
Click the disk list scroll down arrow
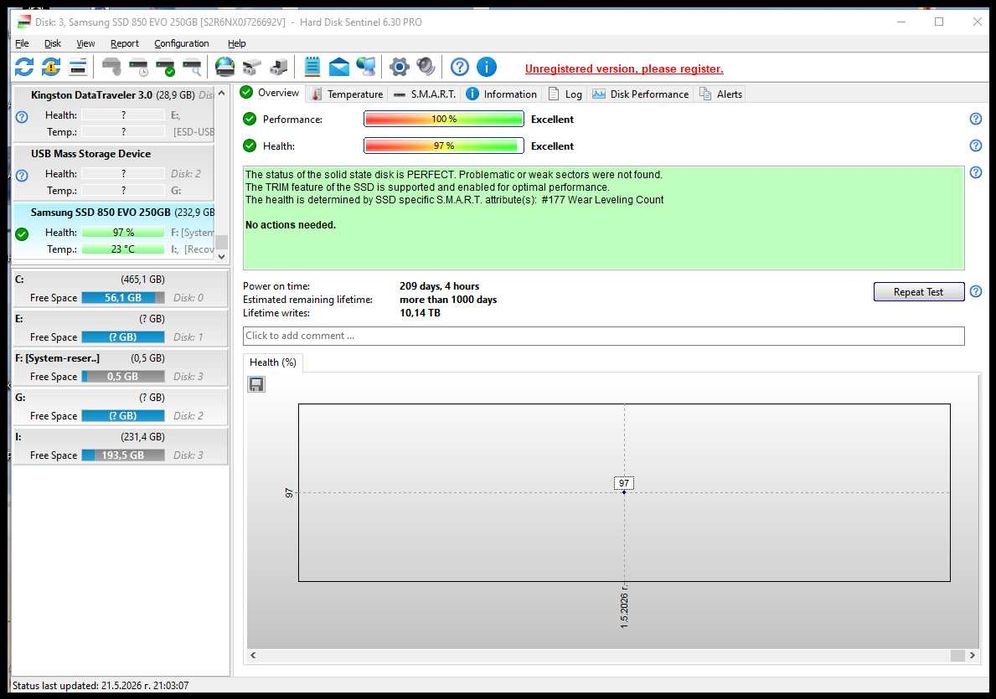(221, 257)
